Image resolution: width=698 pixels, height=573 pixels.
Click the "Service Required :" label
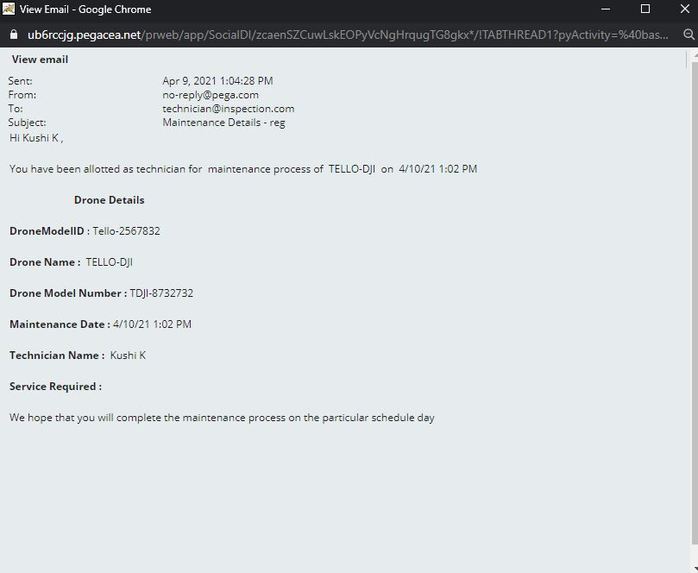click(56, 386)
